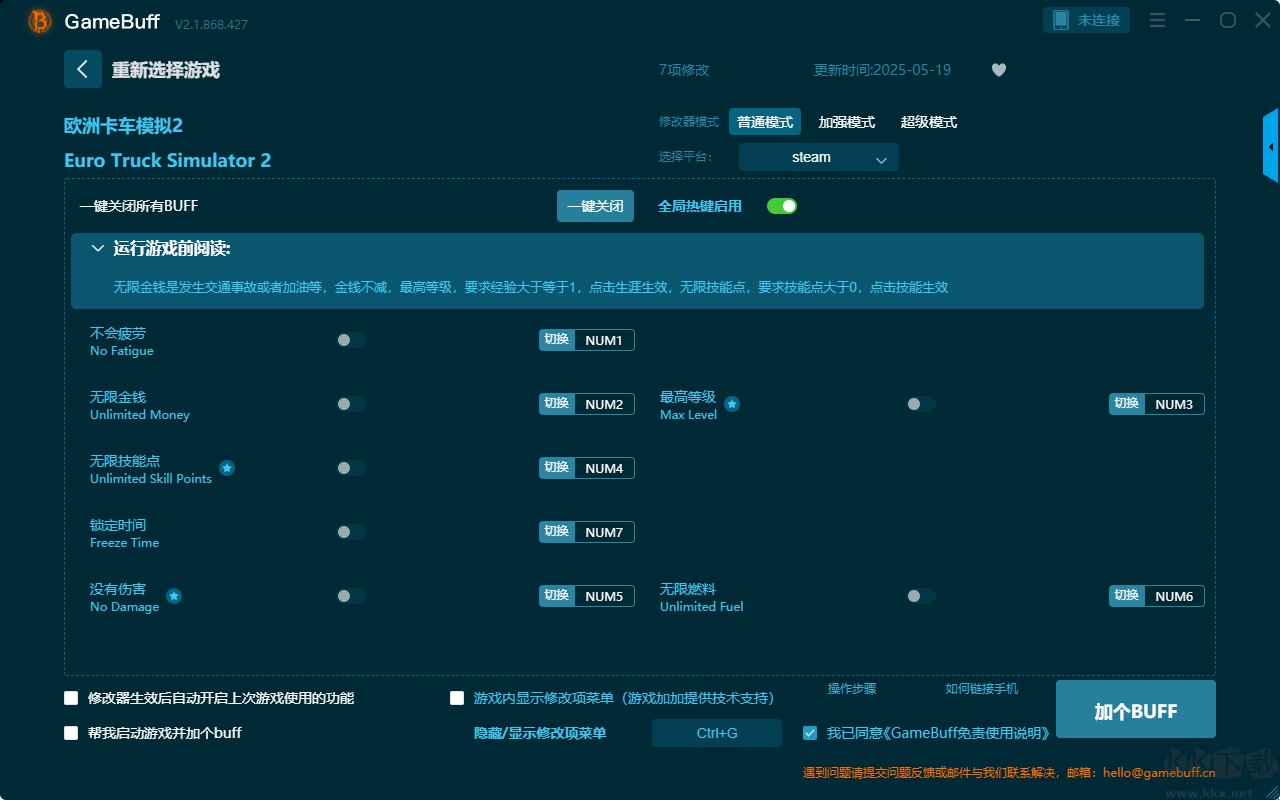Toggle the No Fatigue switch
1280x800 pixels.
point(351,340)
